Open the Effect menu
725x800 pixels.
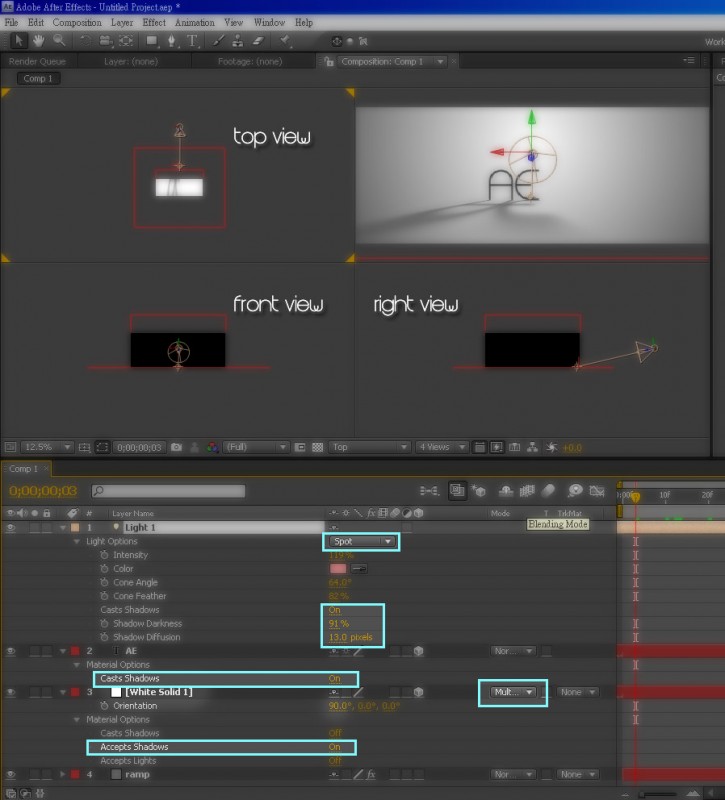[x=154, y=22]
